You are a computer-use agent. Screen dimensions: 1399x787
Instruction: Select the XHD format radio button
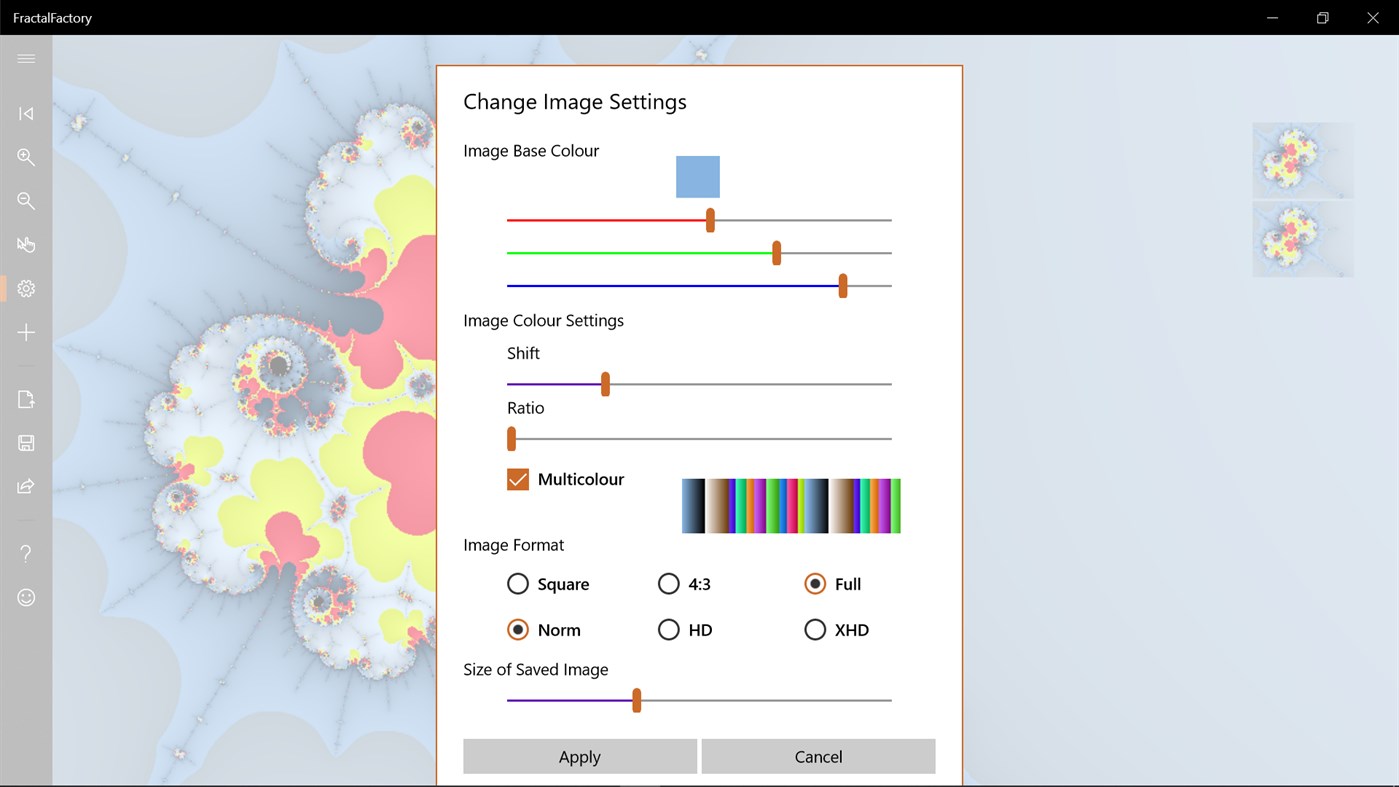coord(815,629)
